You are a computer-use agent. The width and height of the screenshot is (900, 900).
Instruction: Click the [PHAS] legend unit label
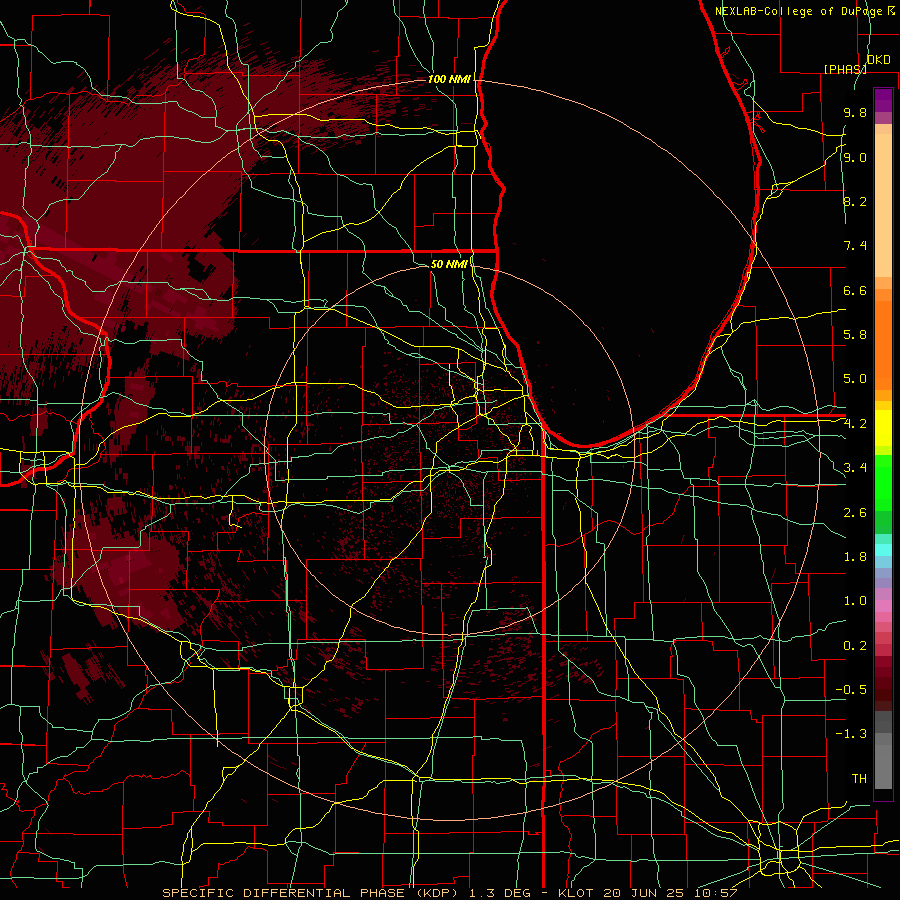[845, 69]
